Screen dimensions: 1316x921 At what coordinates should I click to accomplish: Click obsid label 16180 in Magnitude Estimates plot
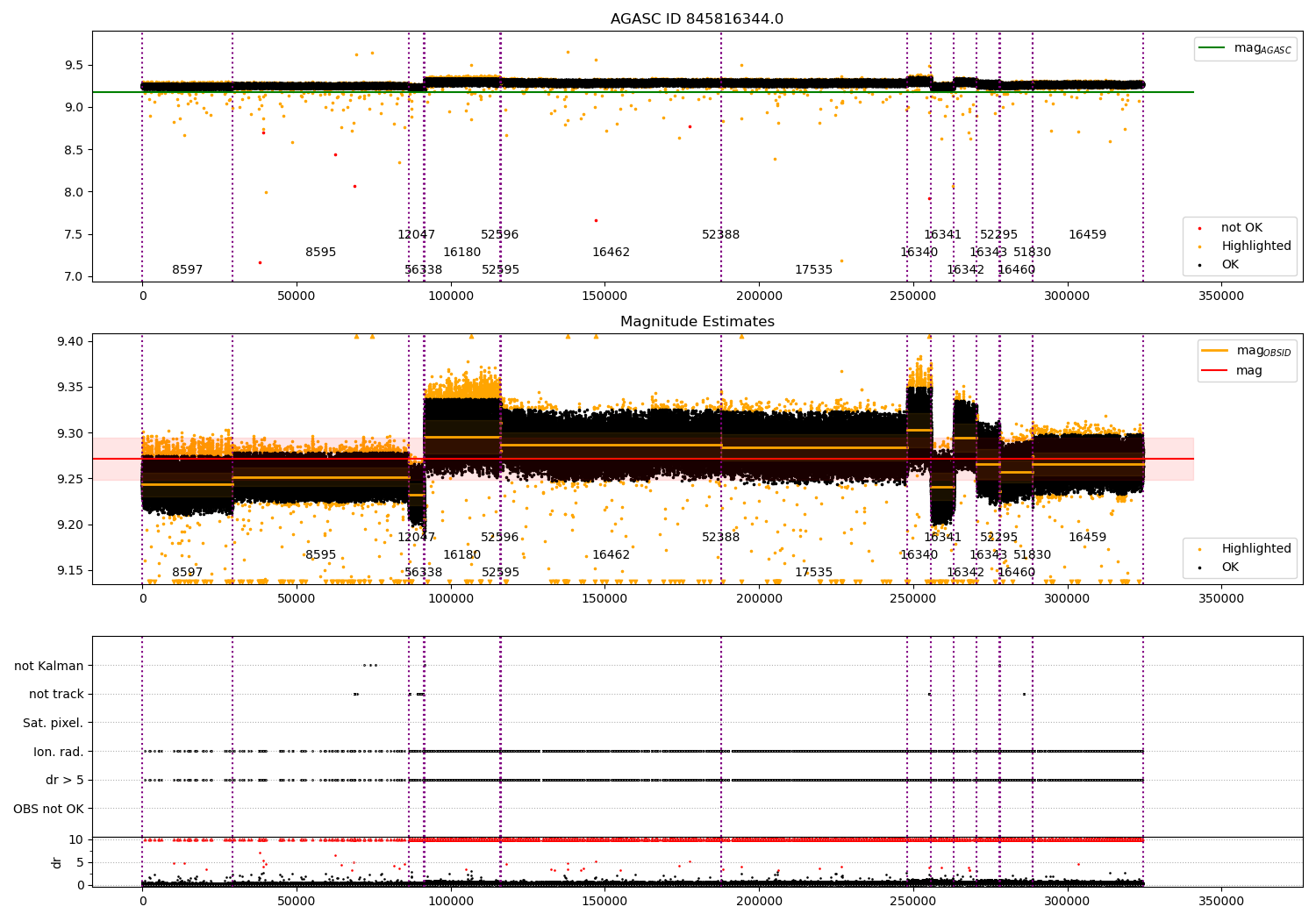[x=461, y=555]
